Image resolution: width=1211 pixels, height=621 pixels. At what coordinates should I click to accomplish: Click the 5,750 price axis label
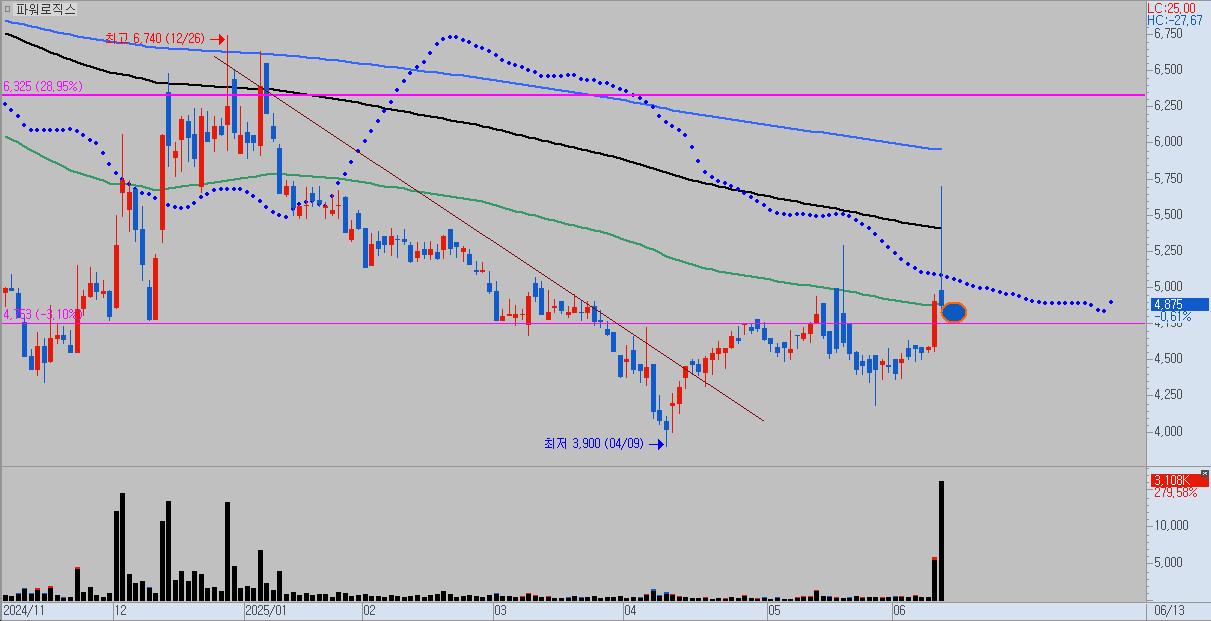point(1168,178)
